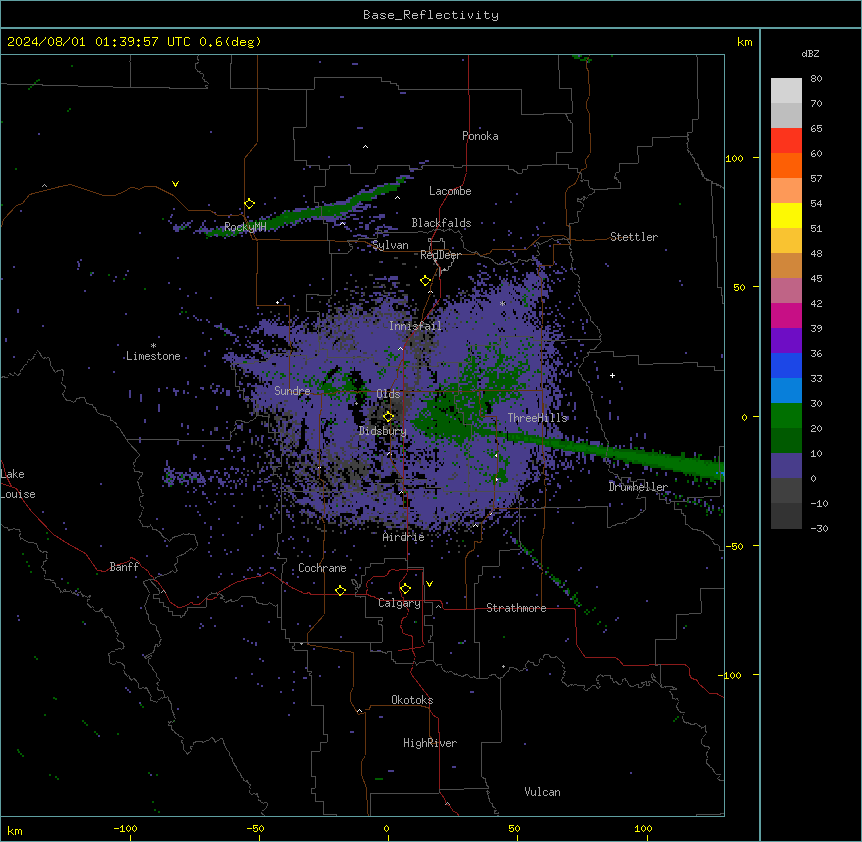Click the Sundre label

click(292, 391)
